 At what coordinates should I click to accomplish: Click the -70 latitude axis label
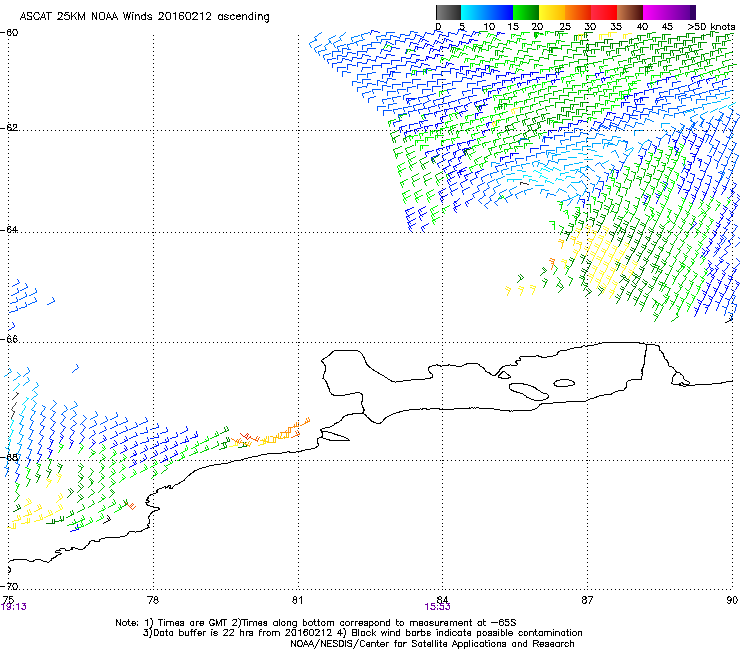point(9,586)
